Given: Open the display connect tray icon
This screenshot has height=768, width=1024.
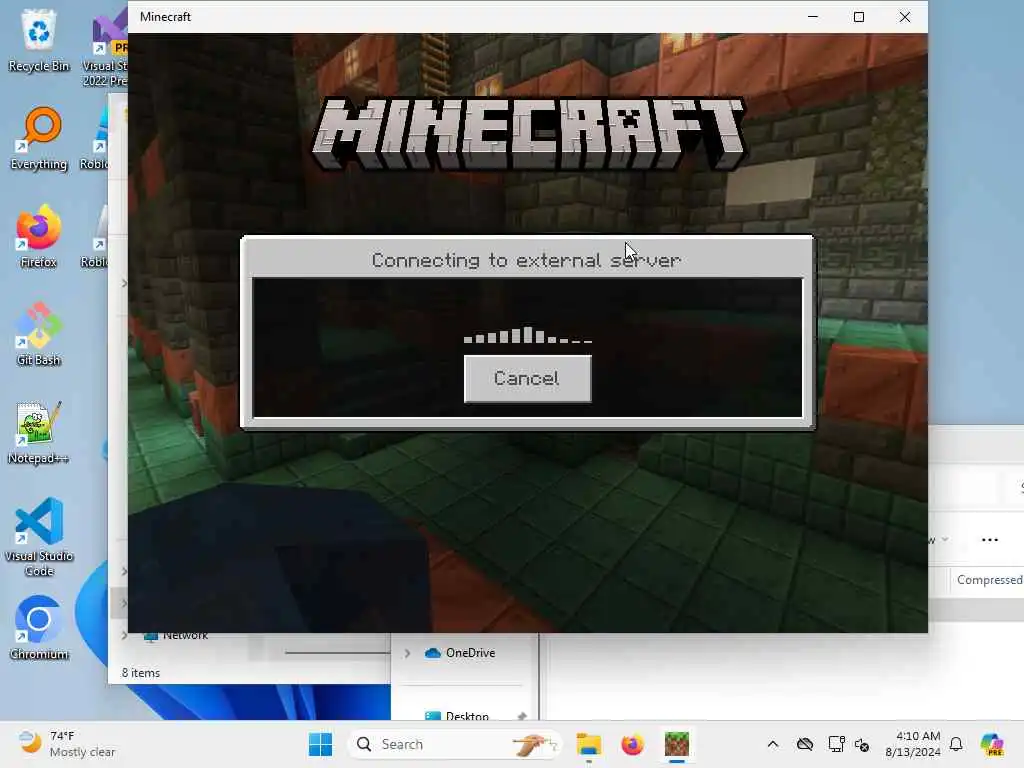Looking at the screenshot, I should point(836,744).
